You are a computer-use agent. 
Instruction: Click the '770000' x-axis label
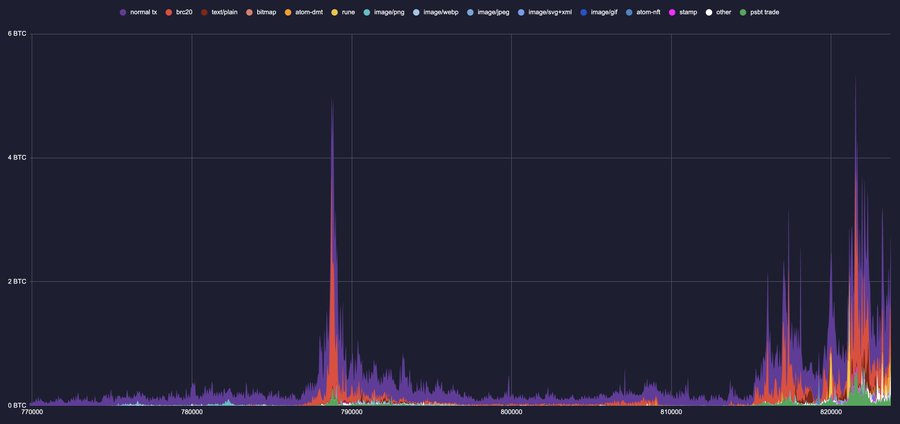(32, 412)
